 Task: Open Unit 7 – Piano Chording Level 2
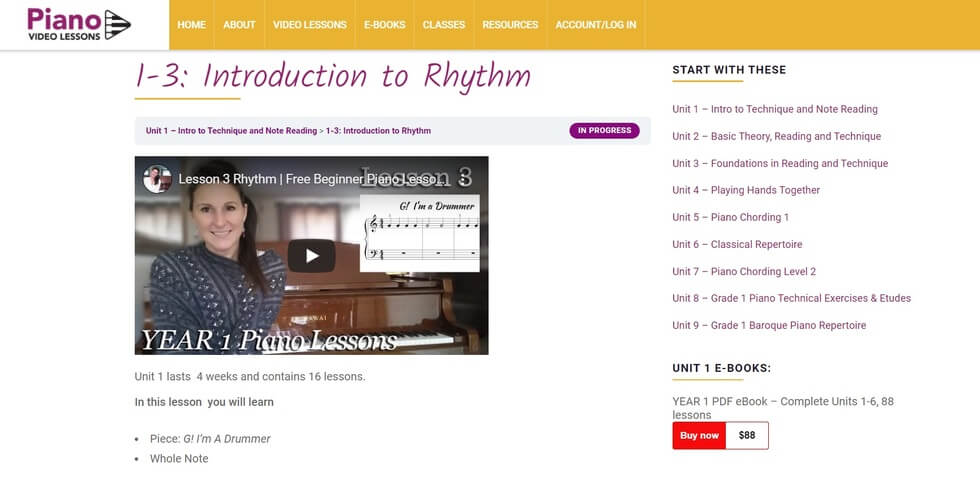[744, 271]
